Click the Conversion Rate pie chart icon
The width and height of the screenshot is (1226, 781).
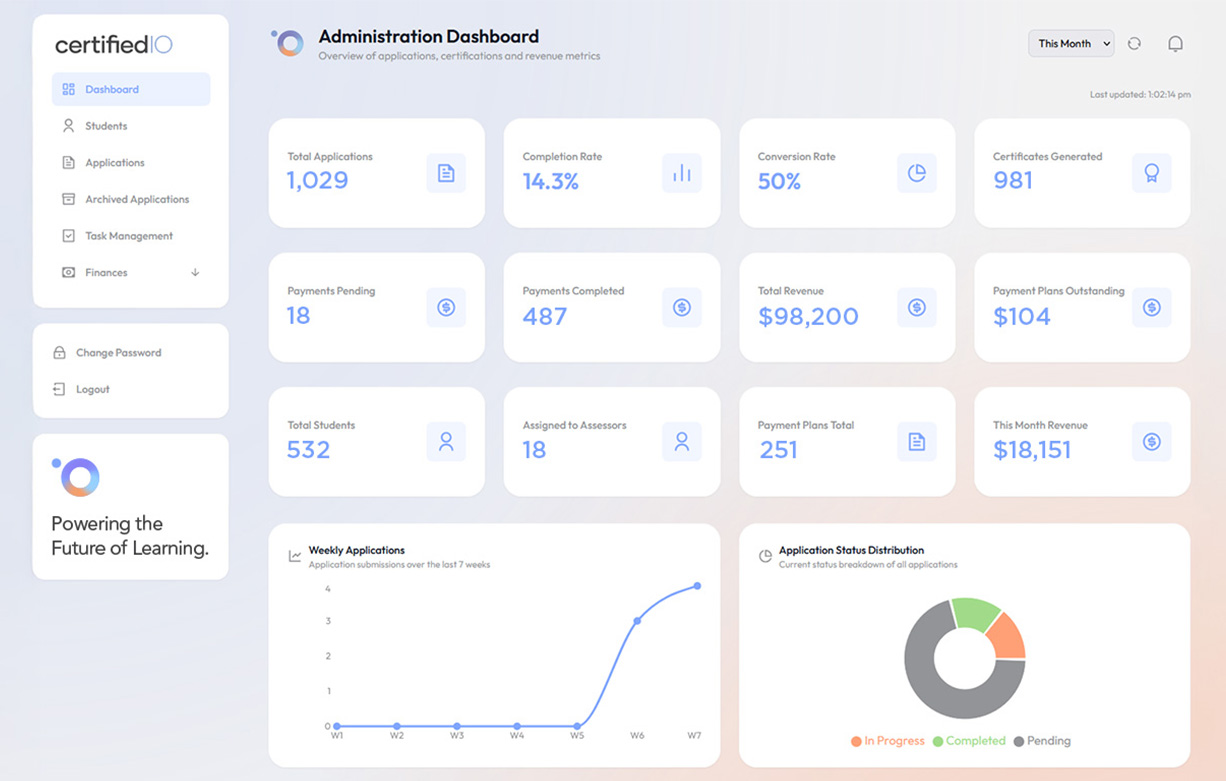point(917,174)
